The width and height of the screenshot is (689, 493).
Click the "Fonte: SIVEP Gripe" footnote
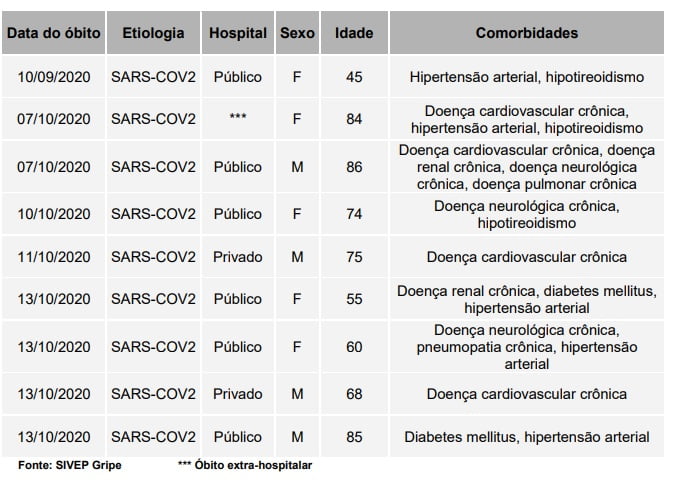pyautogui.click(x=70, y=466)
